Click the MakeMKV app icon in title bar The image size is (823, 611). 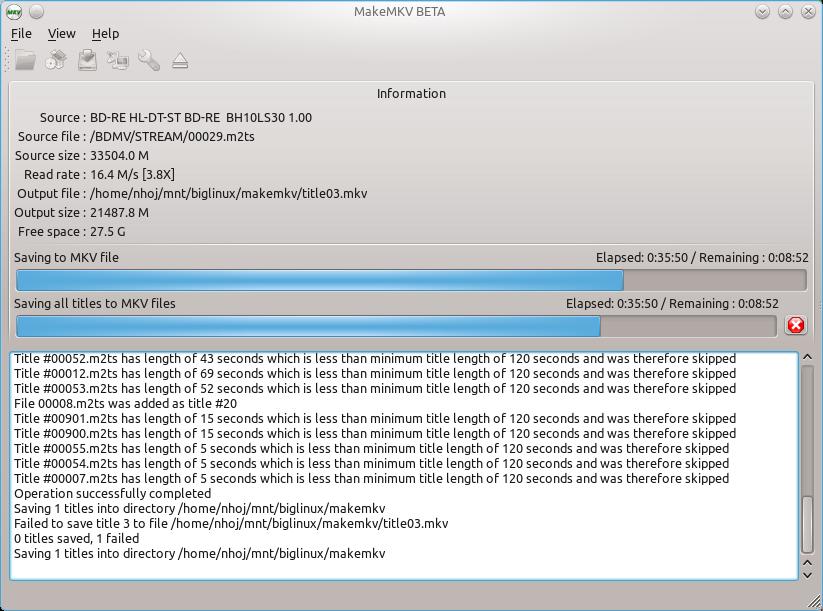(13, 12)
